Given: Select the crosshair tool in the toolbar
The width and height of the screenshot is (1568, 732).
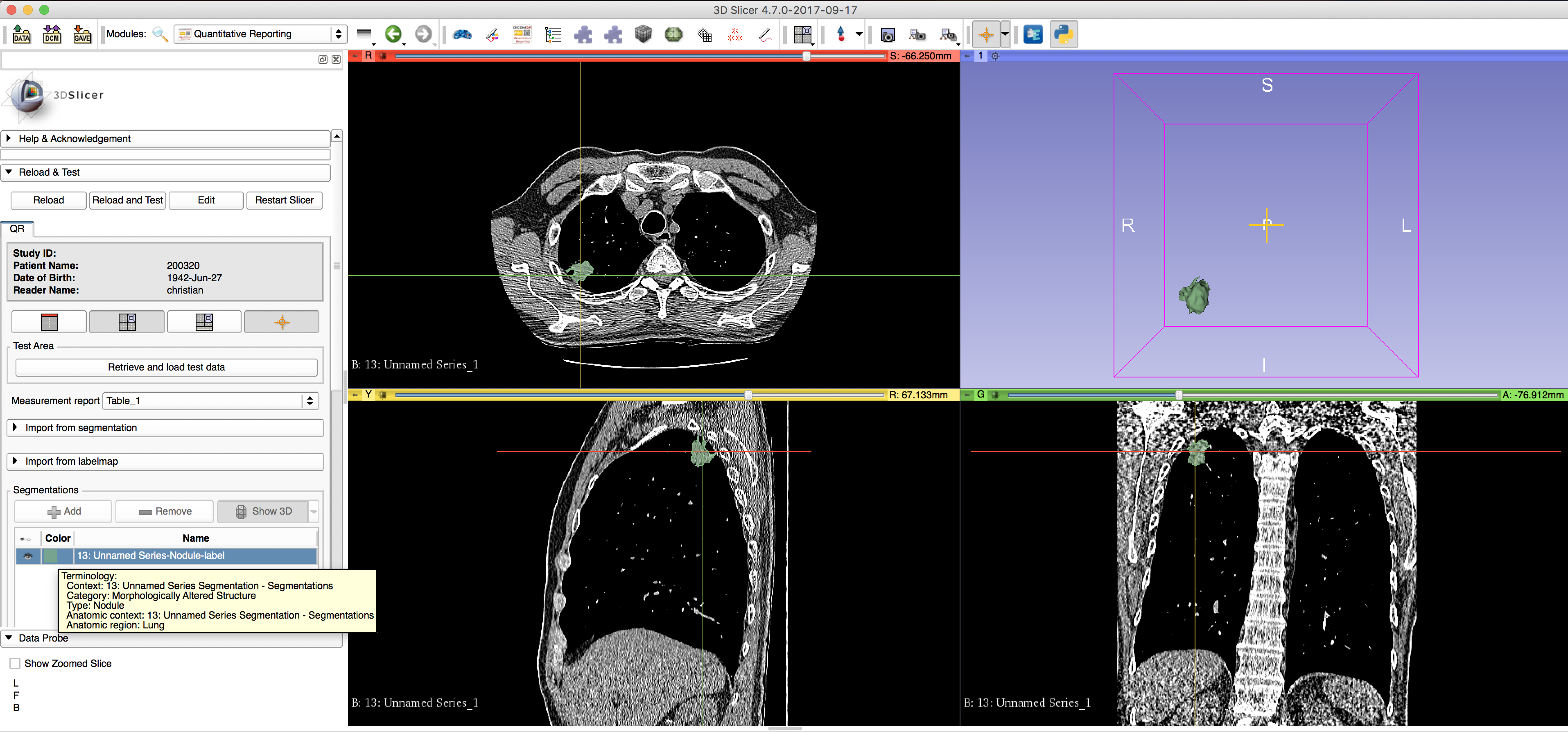Looking at the screenshot, I should [x=986, y=35].
